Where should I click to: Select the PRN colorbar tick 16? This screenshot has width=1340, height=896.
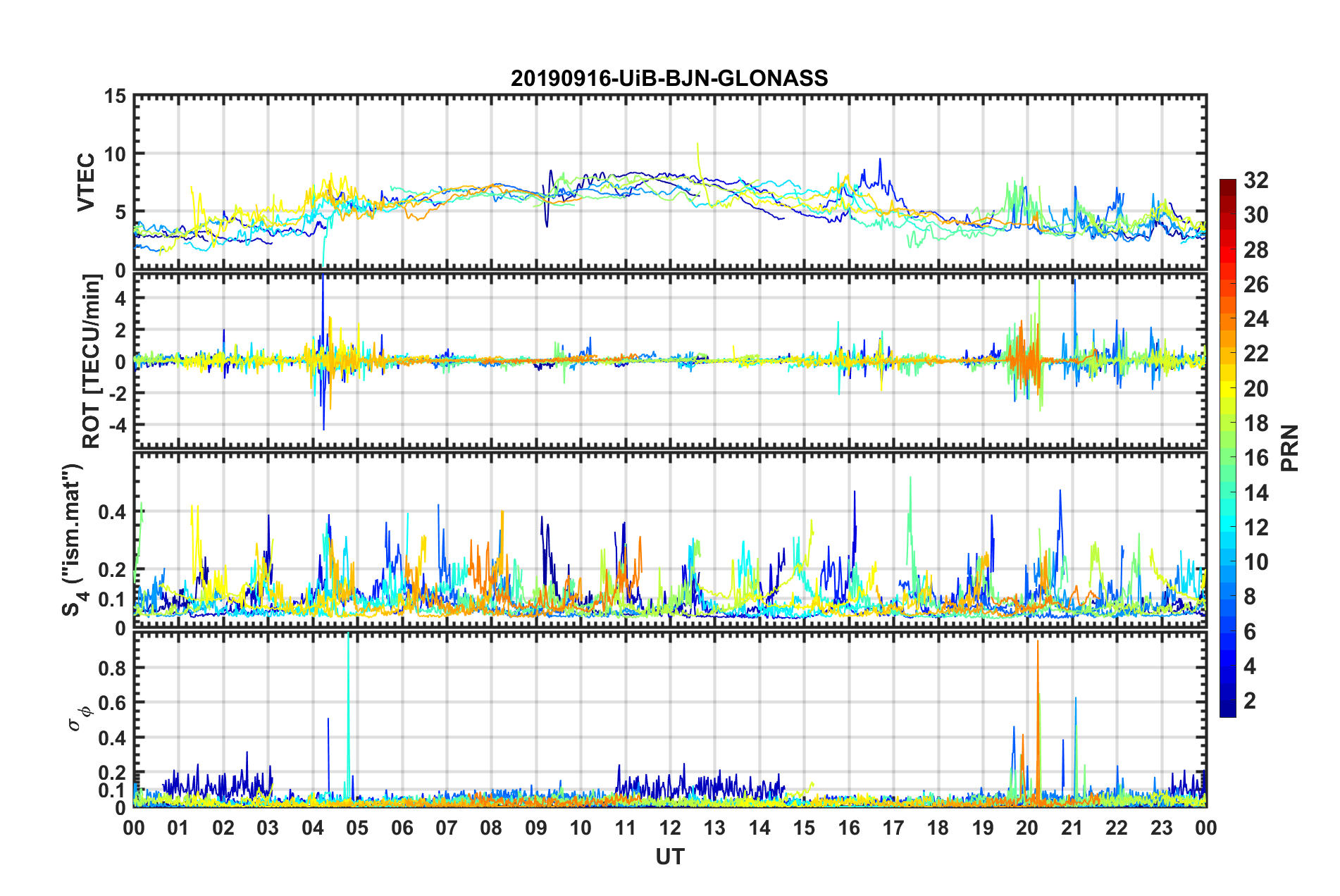1255,458
